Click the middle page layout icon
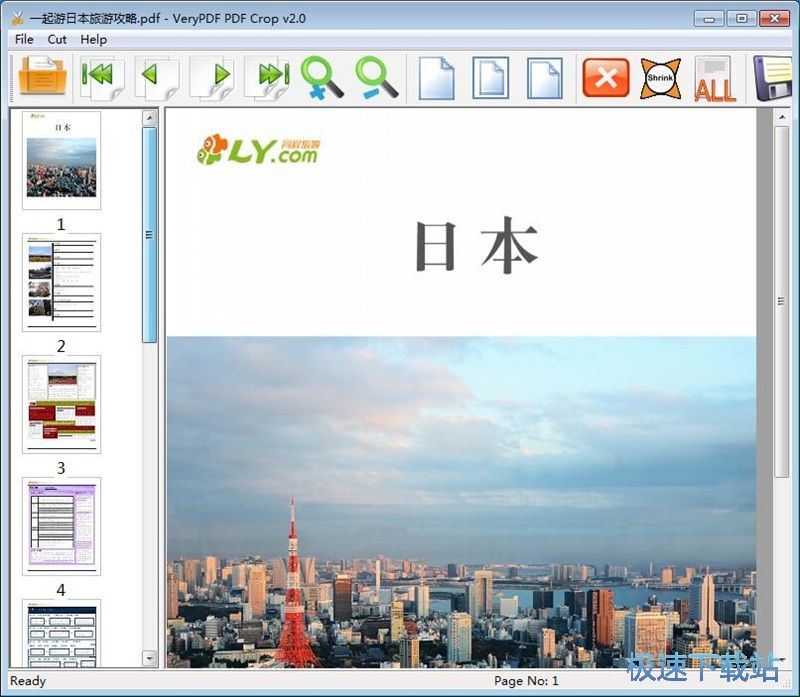Image resolution: width=800 pixels, height=697 pixels. 490,77
